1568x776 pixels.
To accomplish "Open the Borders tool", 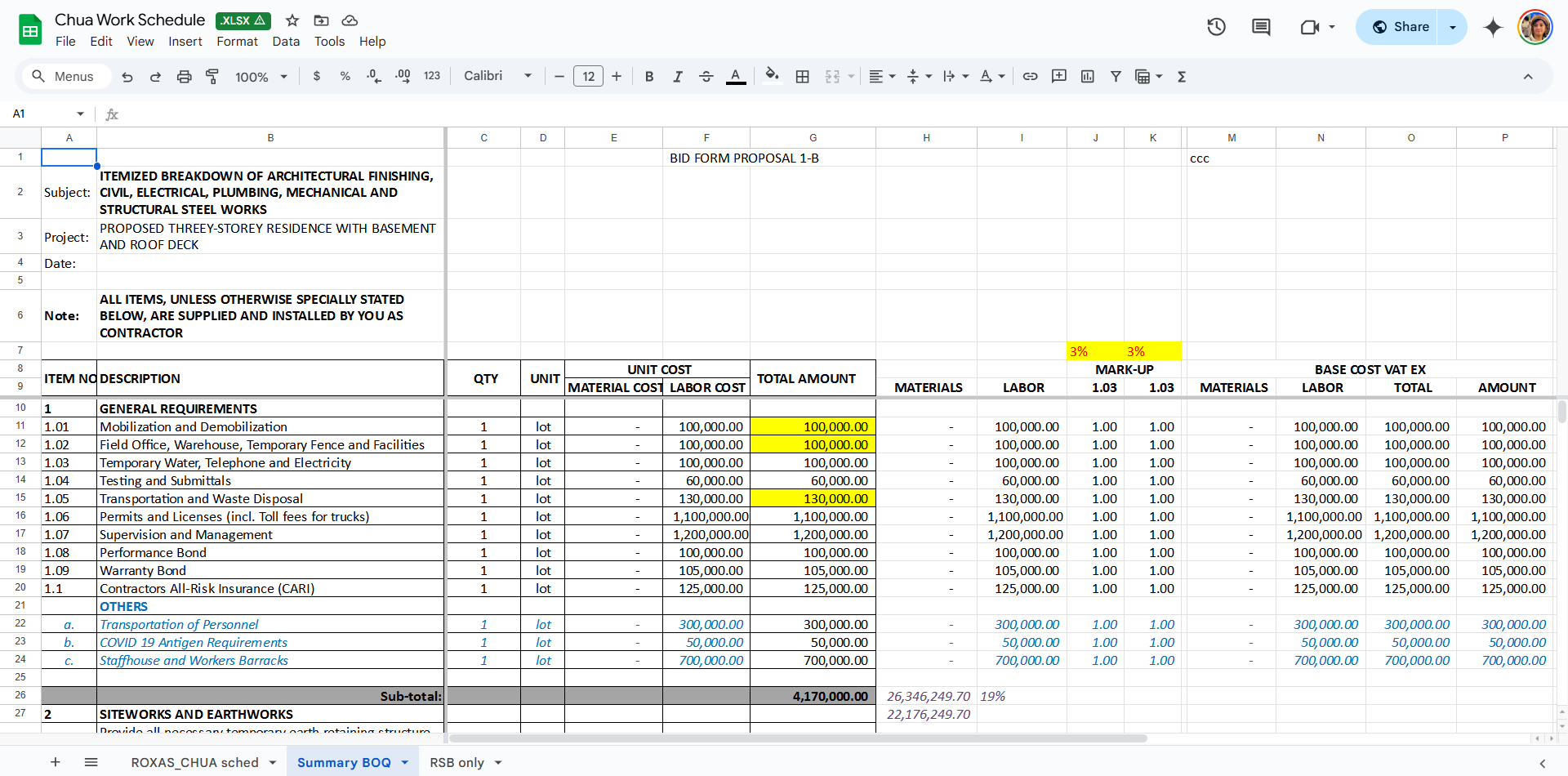I will coord(803,76).
